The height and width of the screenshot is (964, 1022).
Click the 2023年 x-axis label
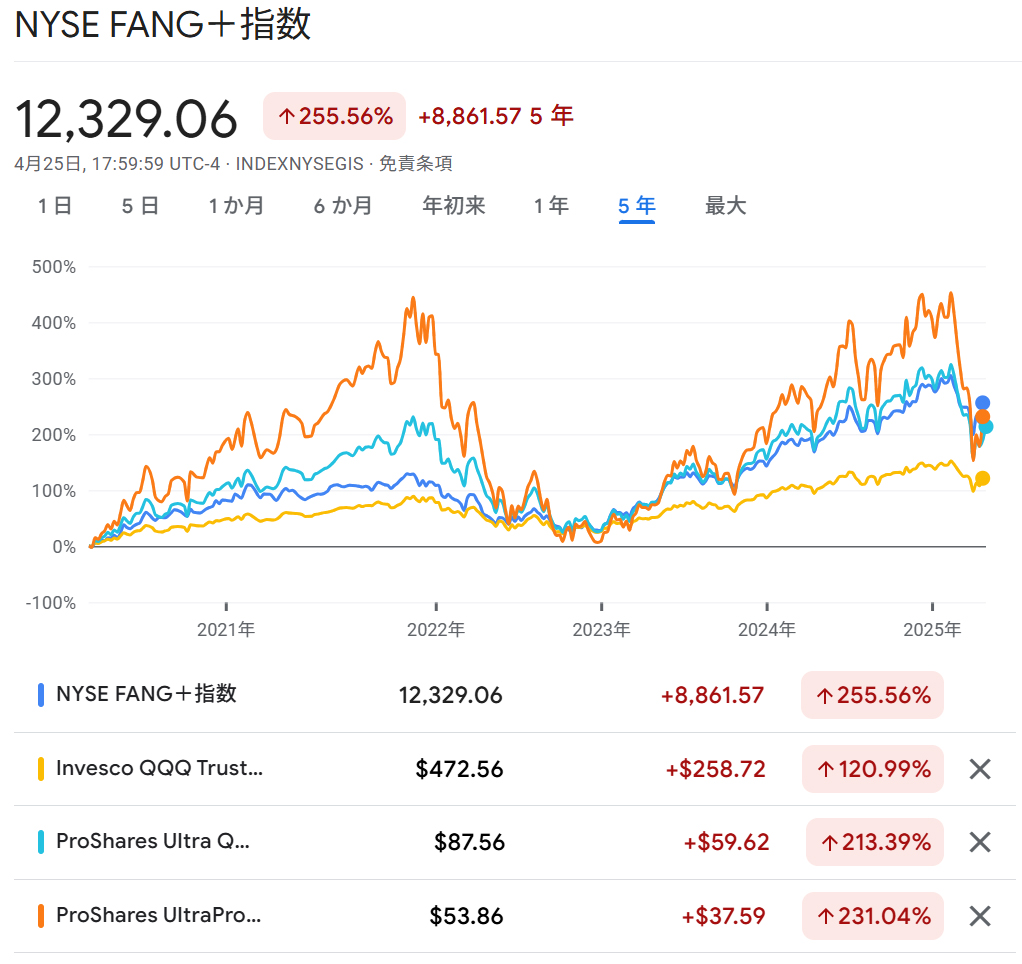[602, 630]
